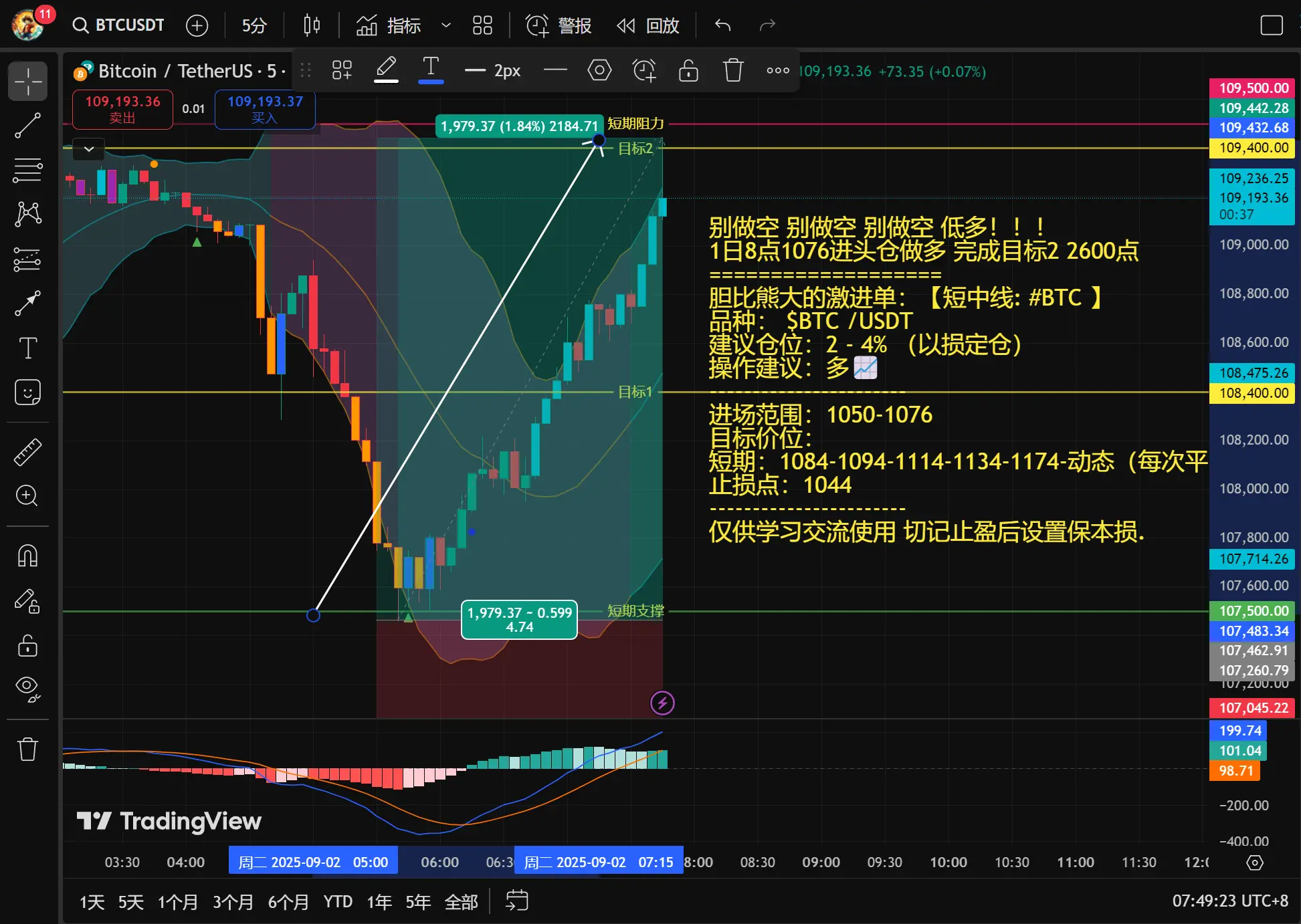Lock the selected drawing
The image size is (1301, 924).
[x=688, y=70]
